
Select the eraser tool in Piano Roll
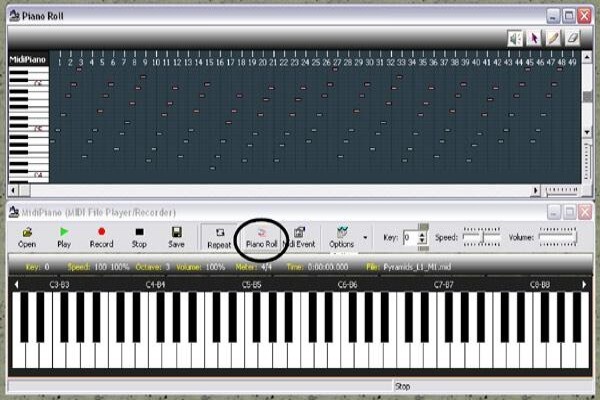pos(572,38)
